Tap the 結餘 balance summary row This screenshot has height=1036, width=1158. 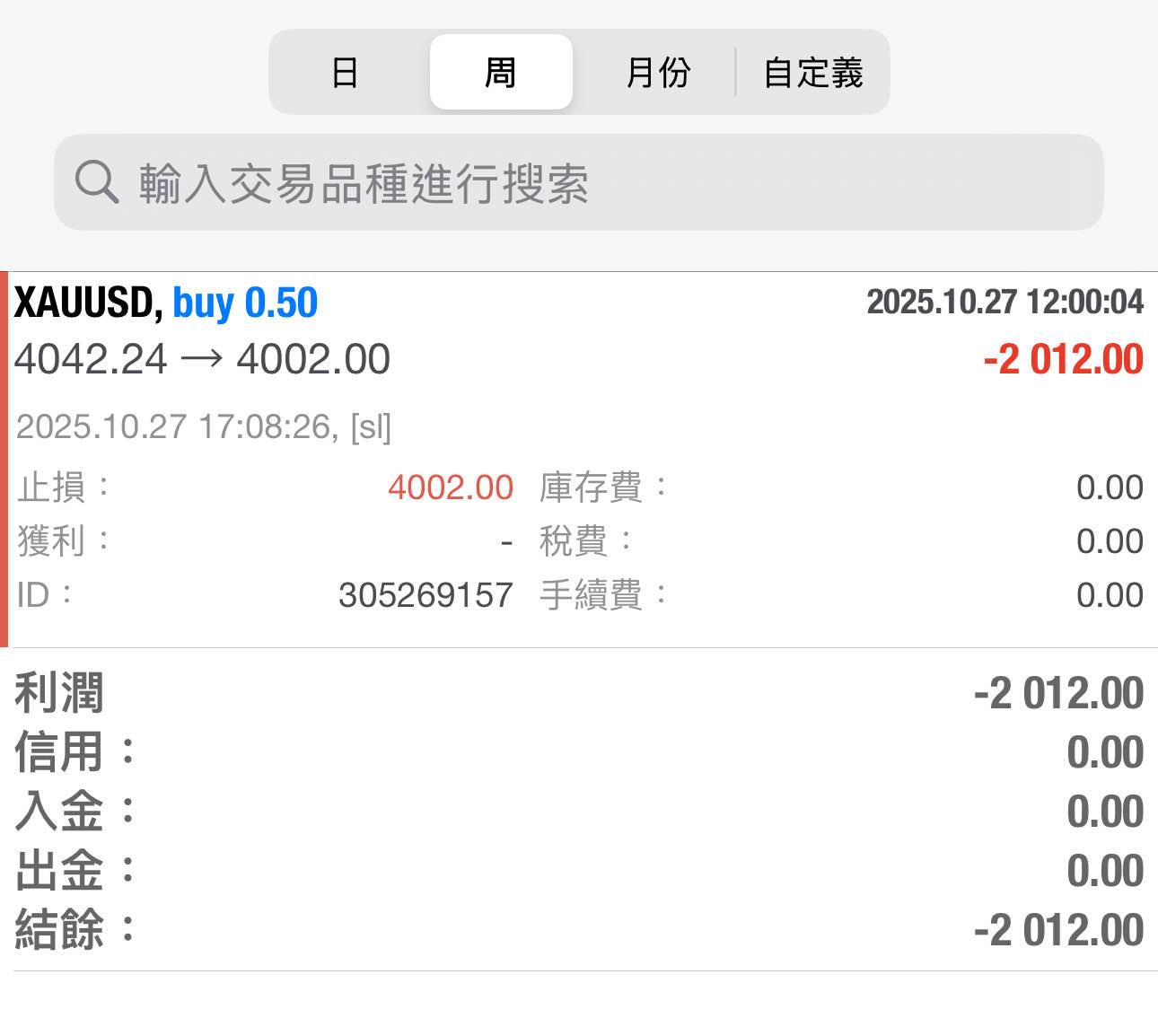(x=579, y=930)
